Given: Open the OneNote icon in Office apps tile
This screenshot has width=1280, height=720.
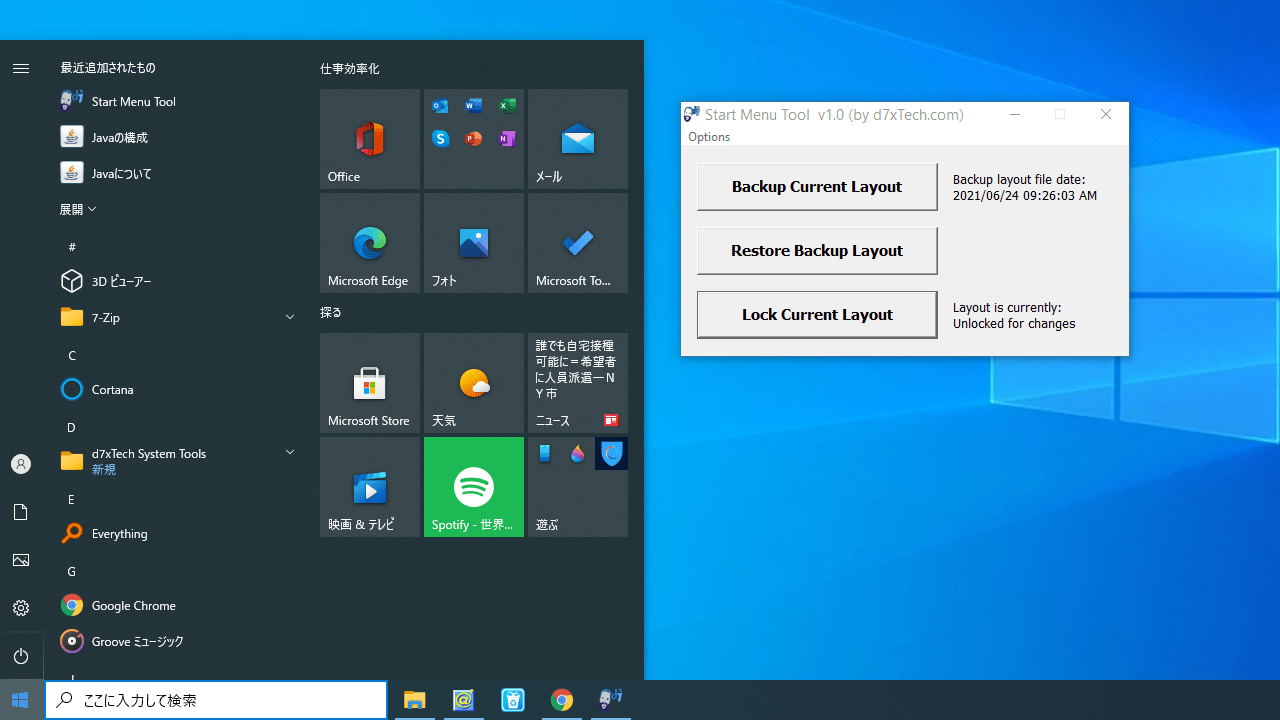Looking at the screenshot, I should pyautogui.click(x=507, y=139).
